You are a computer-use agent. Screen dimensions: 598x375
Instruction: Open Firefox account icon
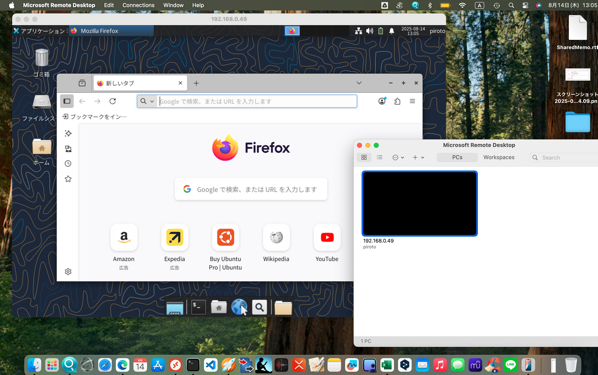click(382, 101)
